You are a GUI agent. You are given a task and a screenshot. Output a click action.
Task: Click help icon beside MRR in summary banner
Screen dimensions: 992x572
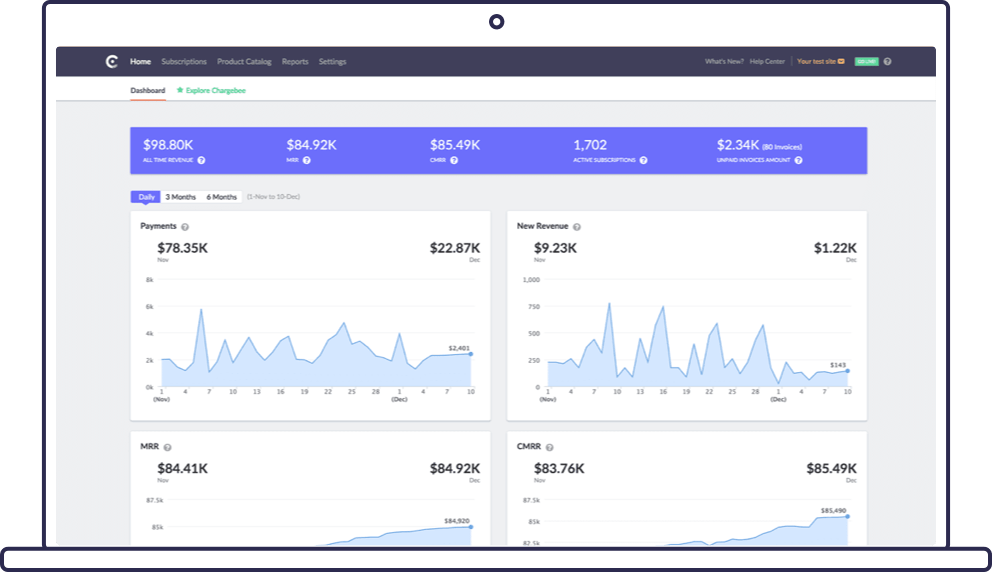click(x=307, y=160)
